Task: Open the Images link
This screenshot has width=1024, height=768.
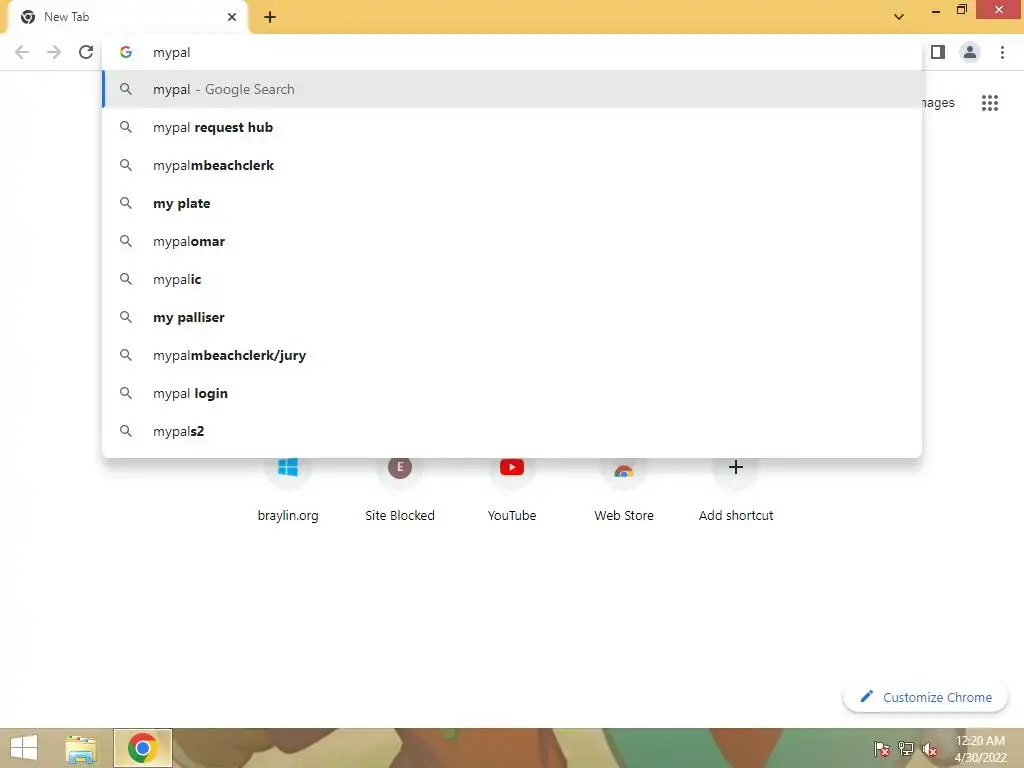Action: pos(939,103)
